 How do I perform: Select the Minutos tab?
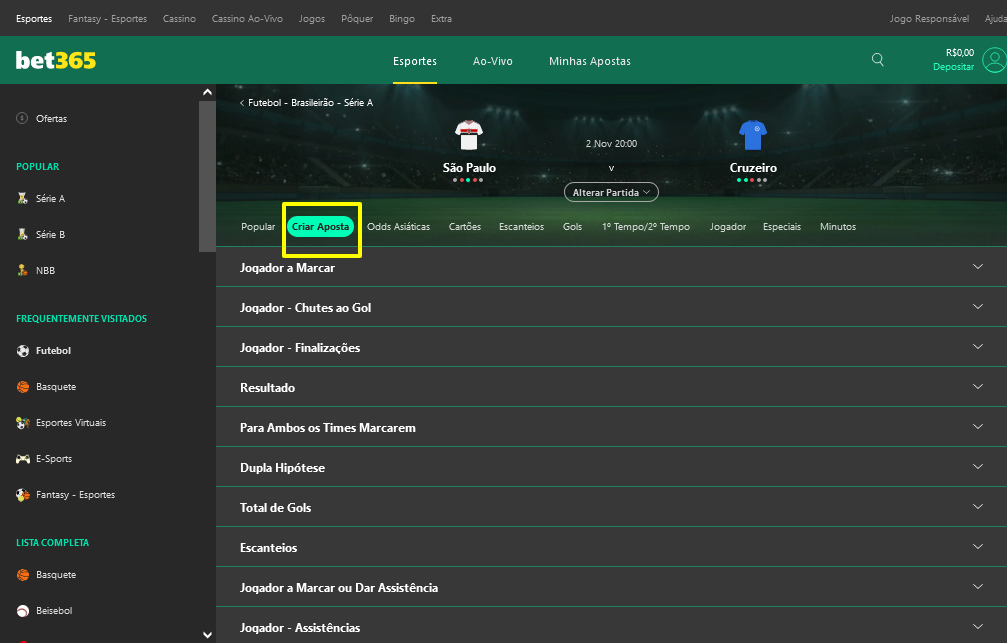837,227
